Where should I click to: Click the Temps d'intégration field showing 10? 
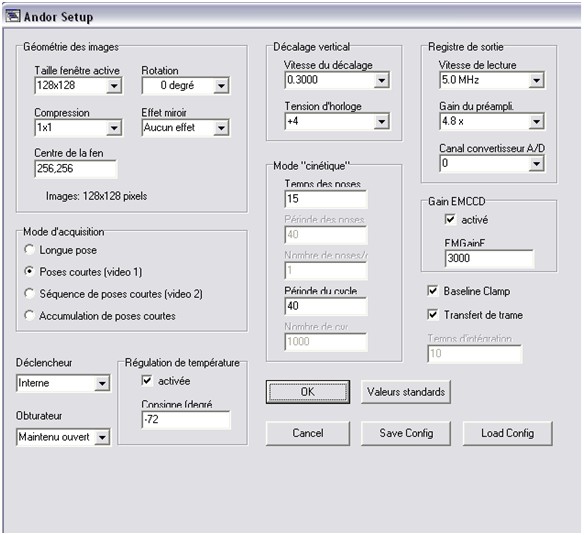click(474, 354)
